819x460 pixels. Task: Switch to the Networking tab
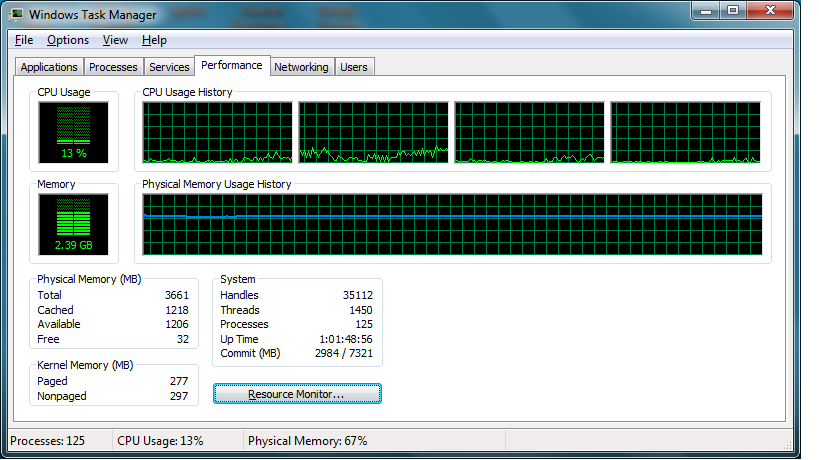(x=301, y=67)
